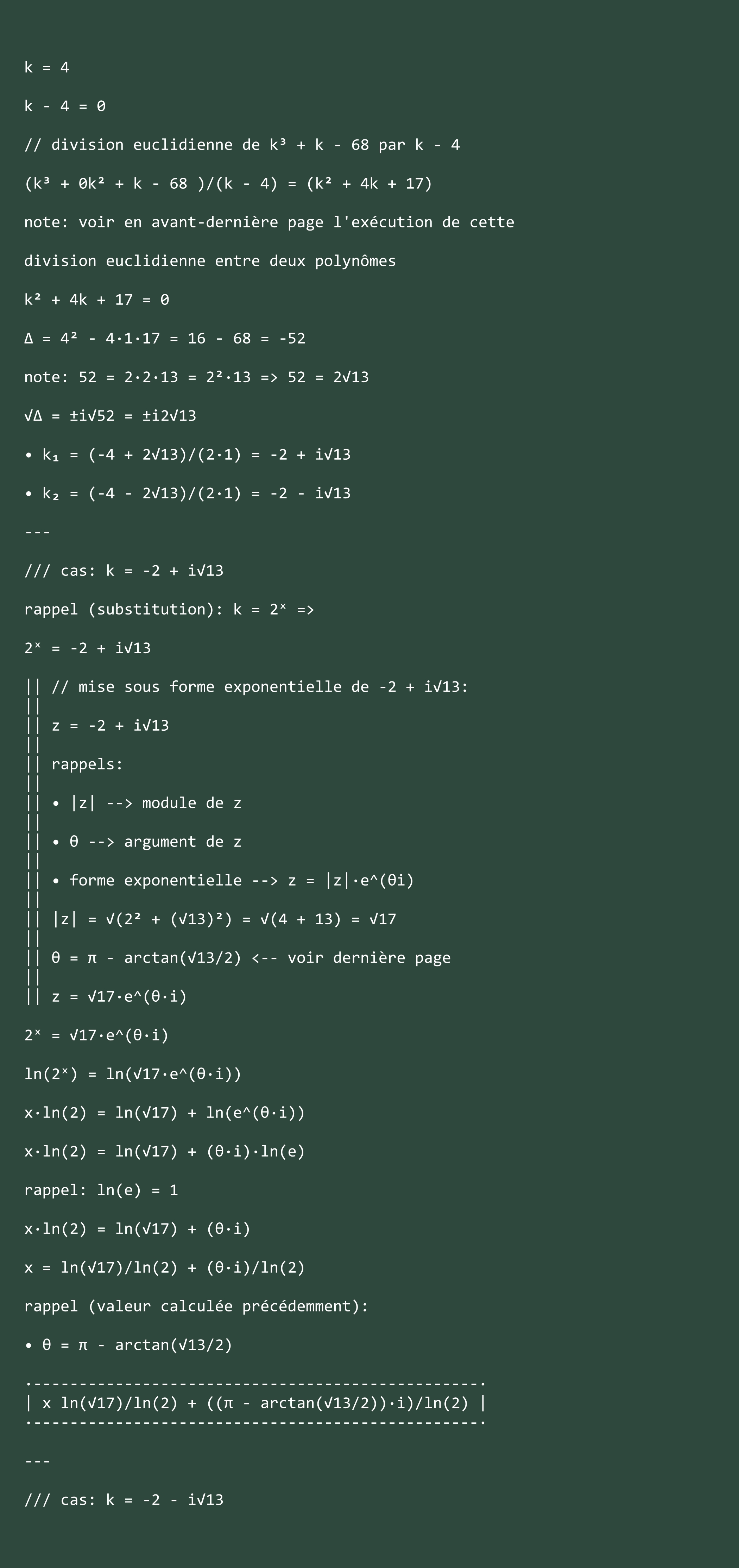Click the modulus line '|z| = √(2² + (√13)²)'
This screenshot has height=1568, width=739.
pos(224,919)
